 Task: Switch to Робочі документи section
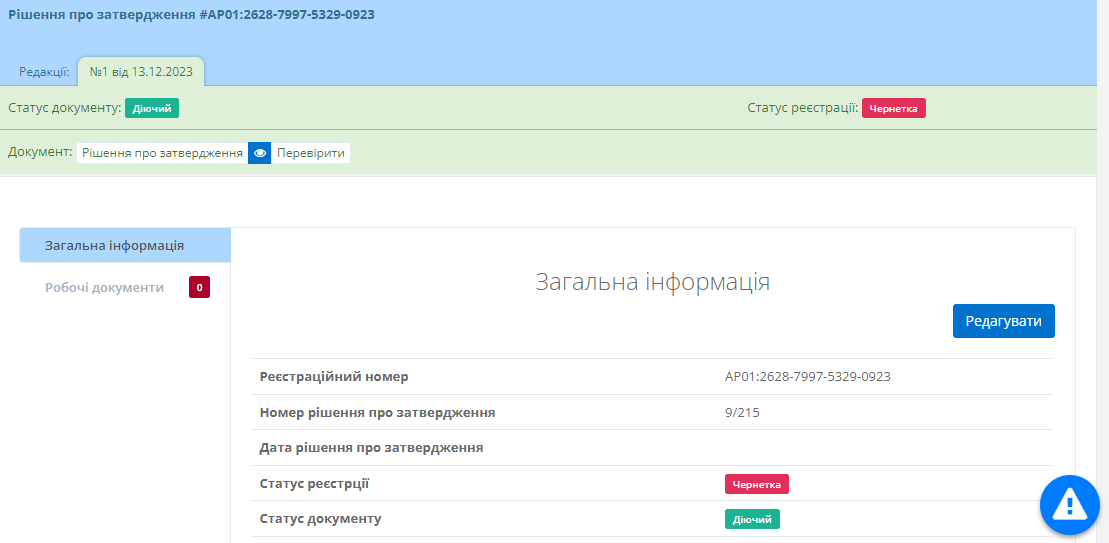pyautogui.click(x=104, y=288)
